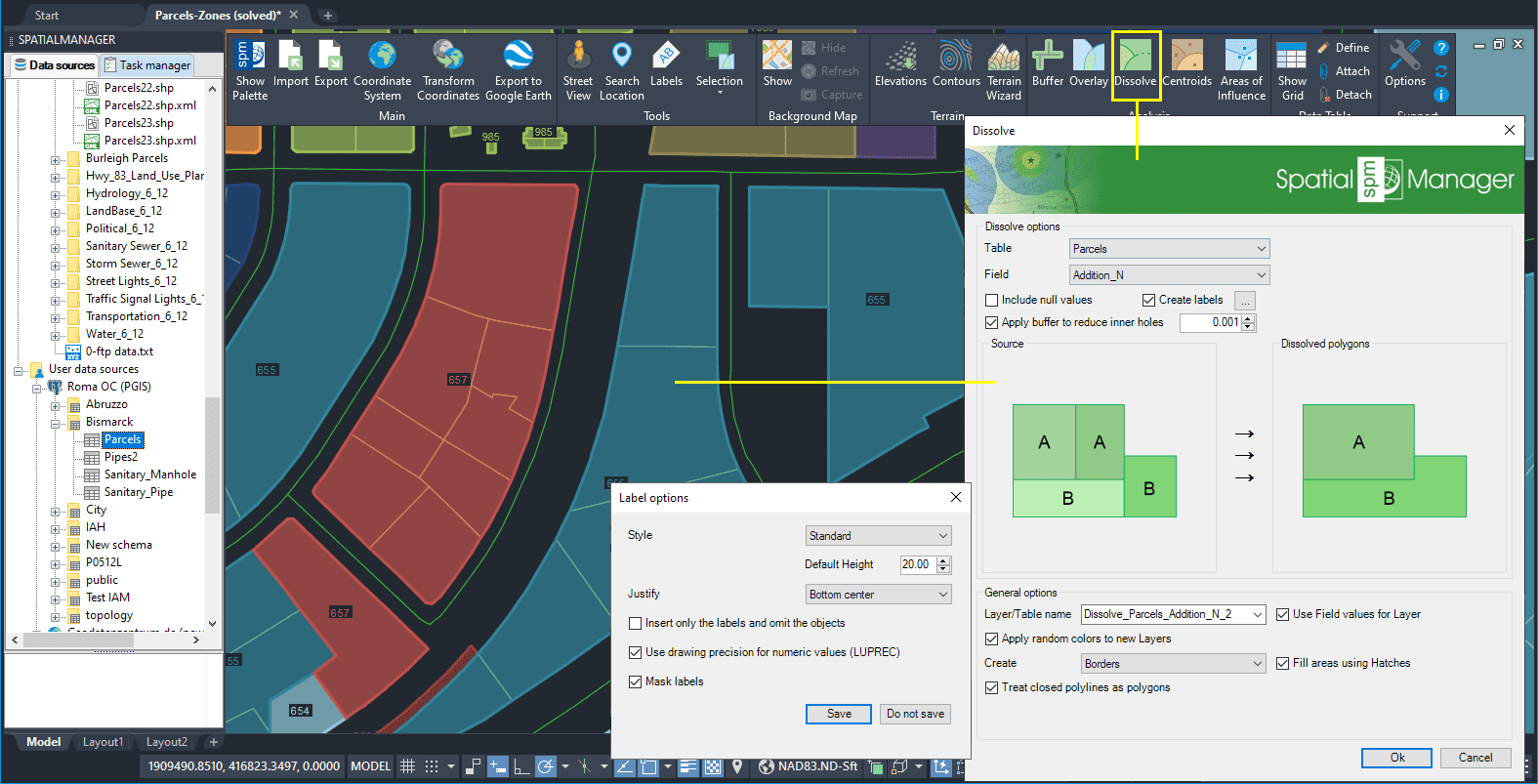1538x784 pixels.
Task: Toggle Apply buffer to reduce inner holes
Action: click(992, 322)
